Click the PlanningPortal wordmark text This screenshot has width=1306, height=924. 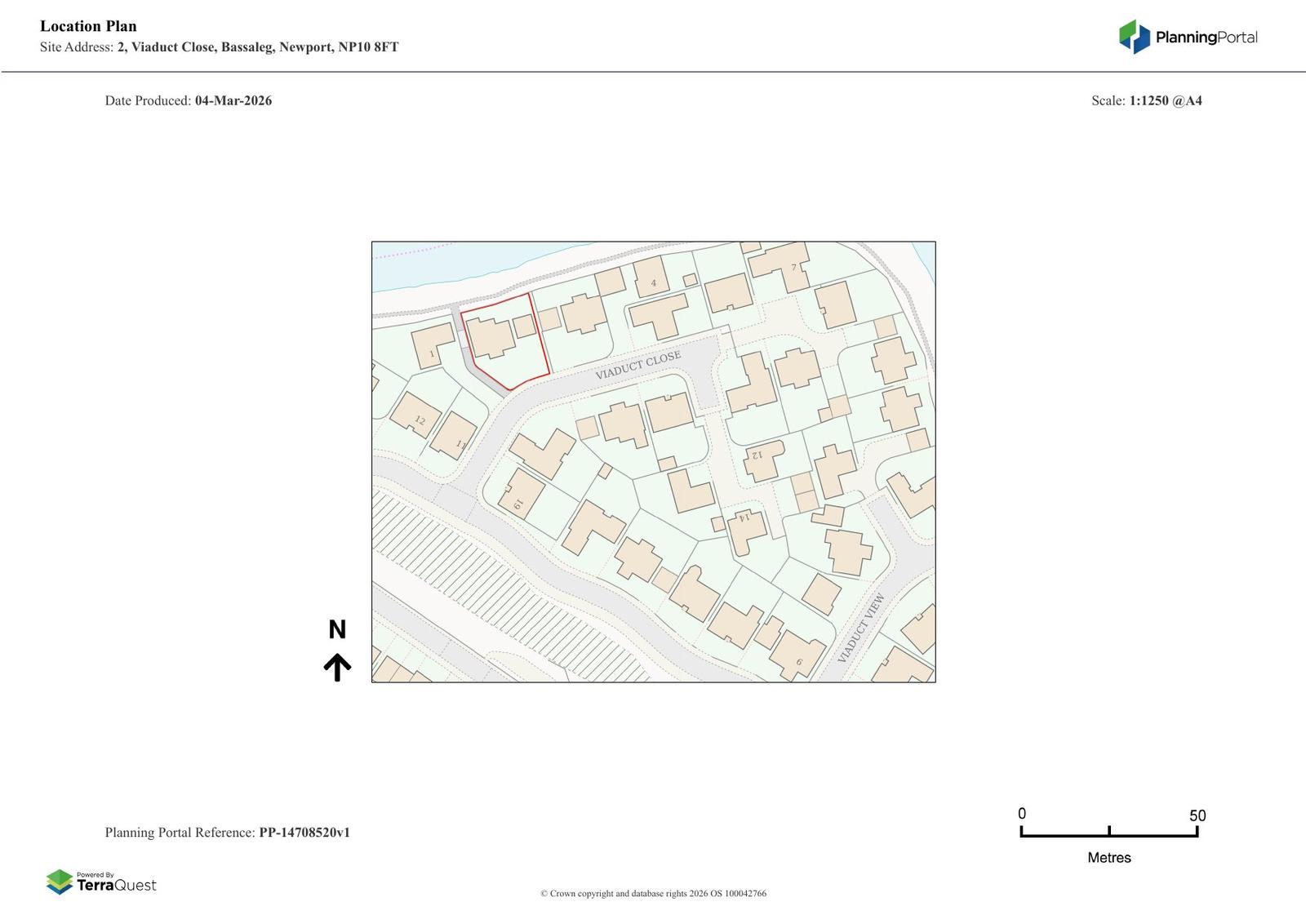click(x=1206, y=38)
